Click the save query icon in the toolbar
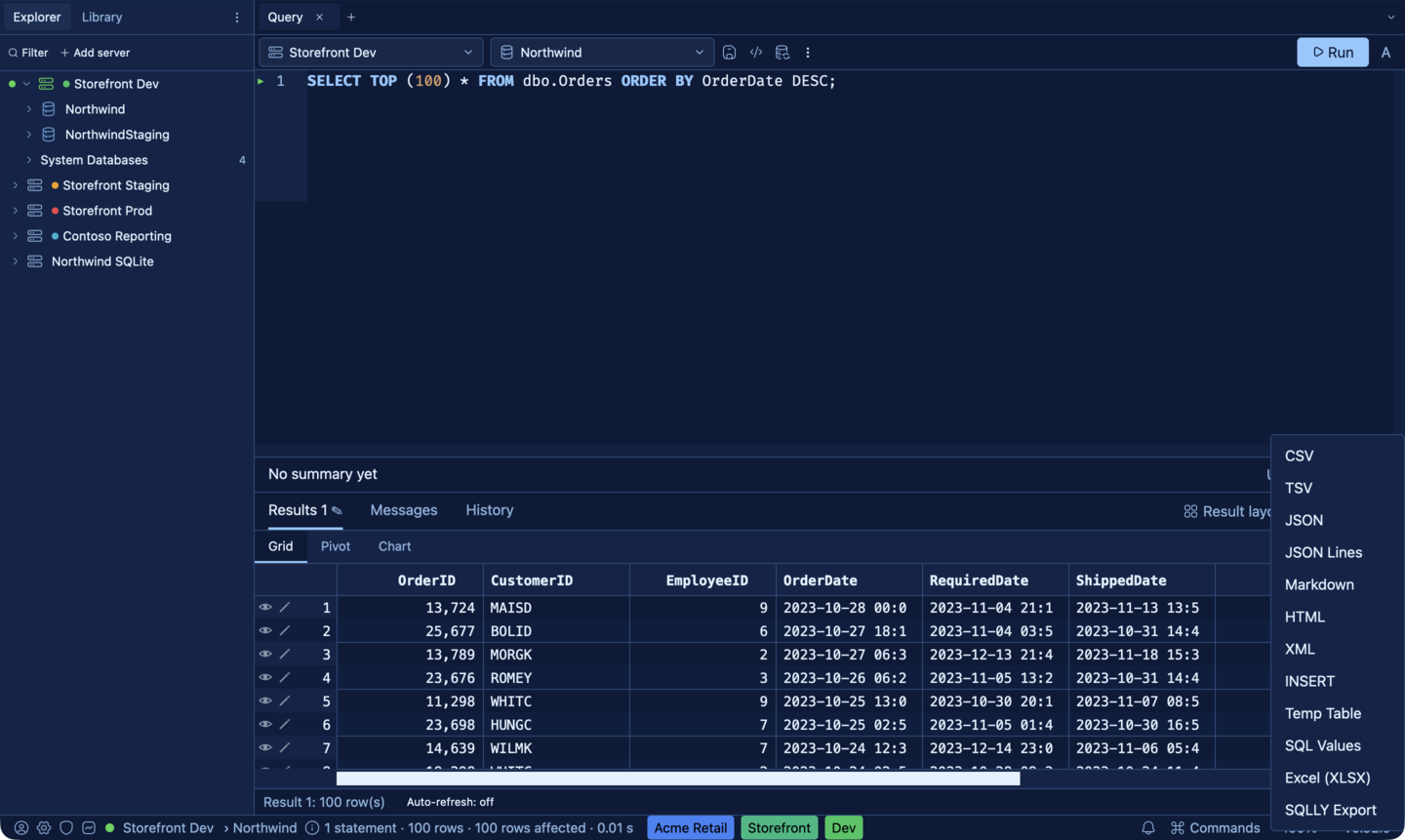1405x840 pixels. coord(729,53)
